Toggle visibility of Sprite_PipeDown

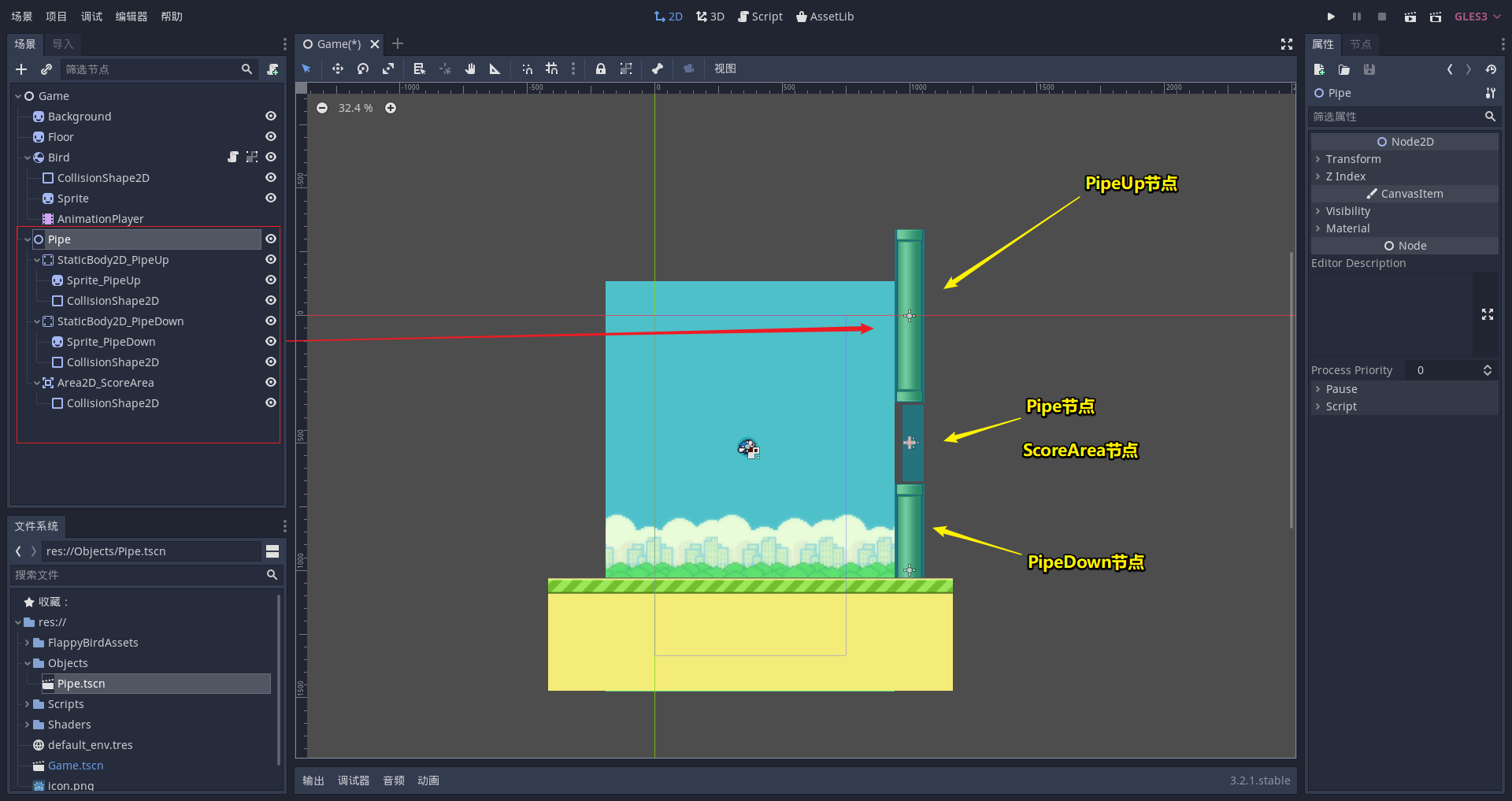coord(271,342)
